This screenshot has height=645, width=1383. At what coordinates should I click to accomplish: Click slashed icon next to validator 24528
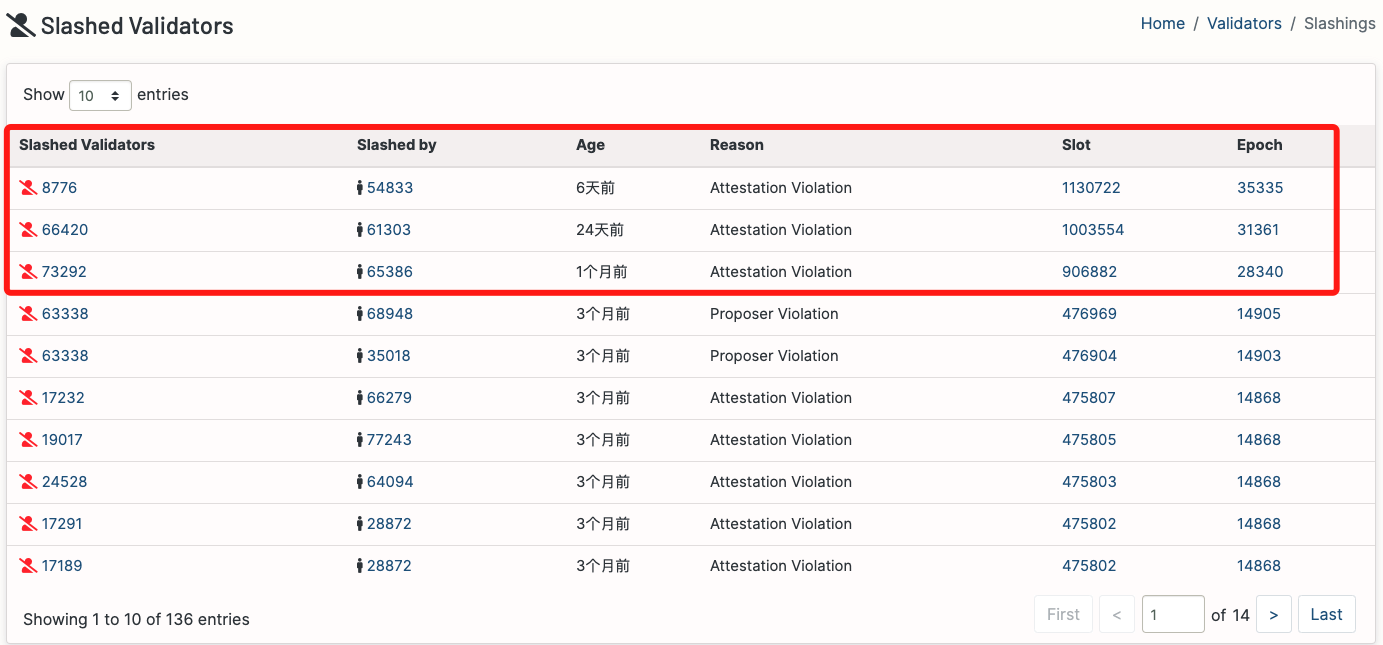28,482
